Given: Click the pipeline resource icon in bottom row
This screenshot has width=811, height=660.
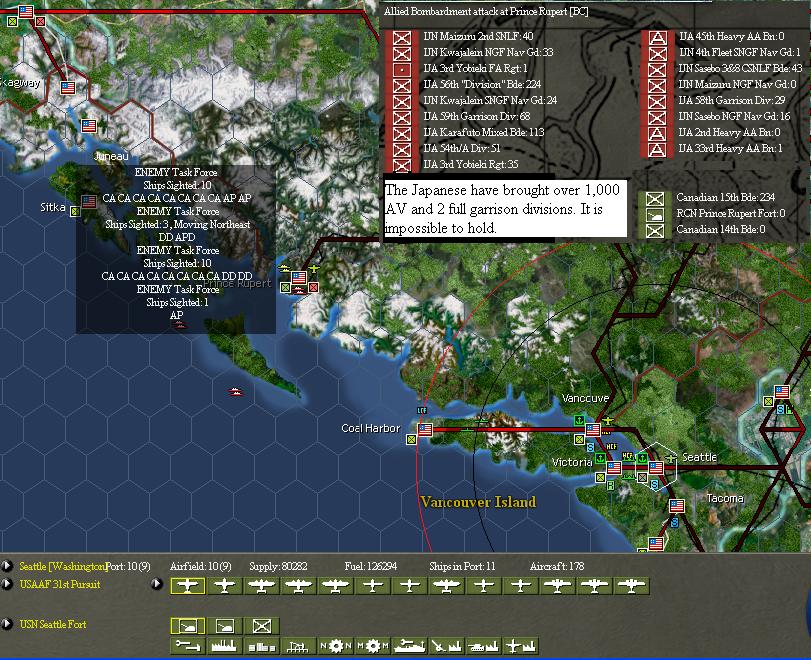Looking at the screenshot, I should coord(188,646).
